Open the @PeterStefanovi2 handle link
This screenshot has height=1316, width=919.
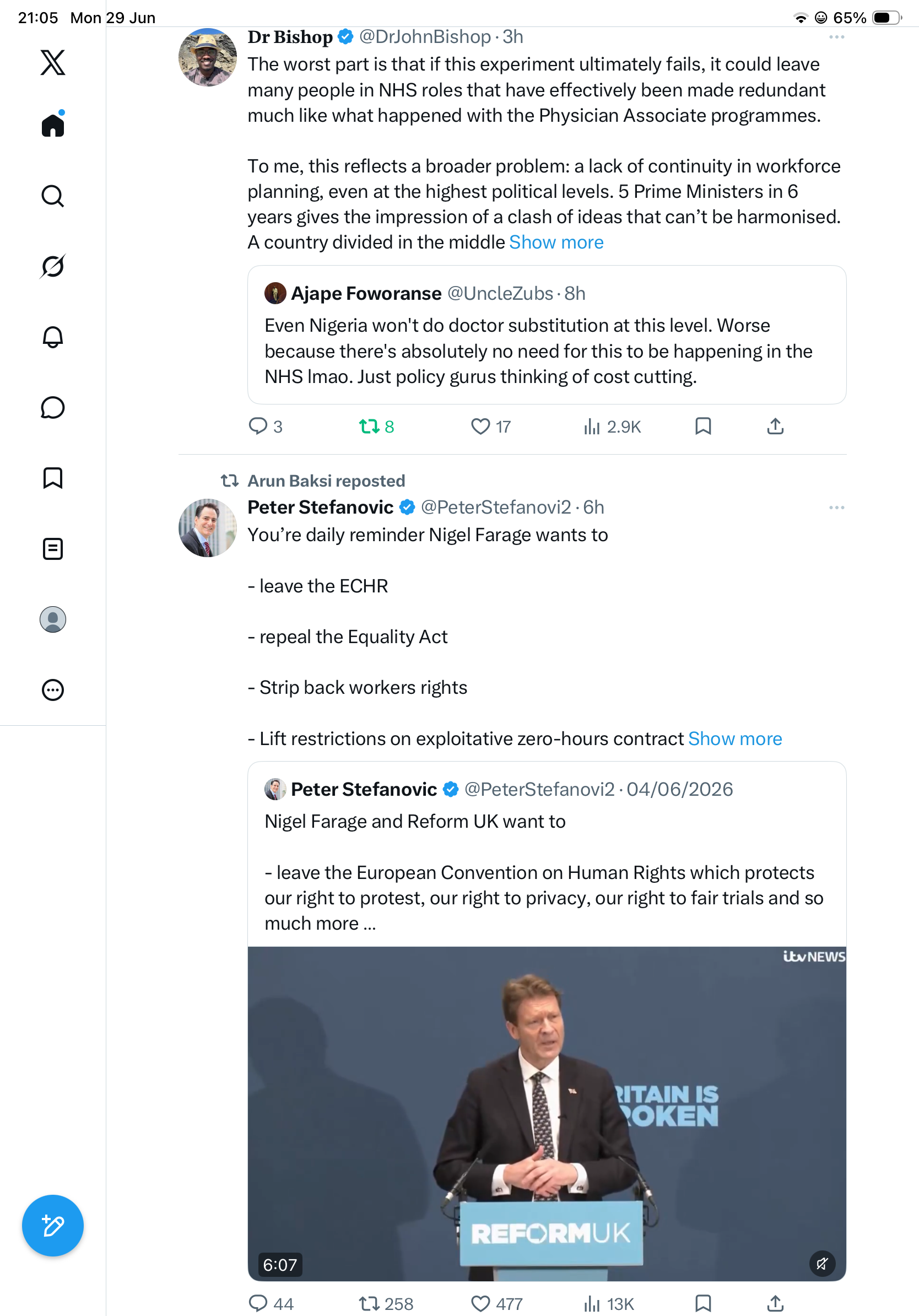pyautogui.click(x=496, y=507)
